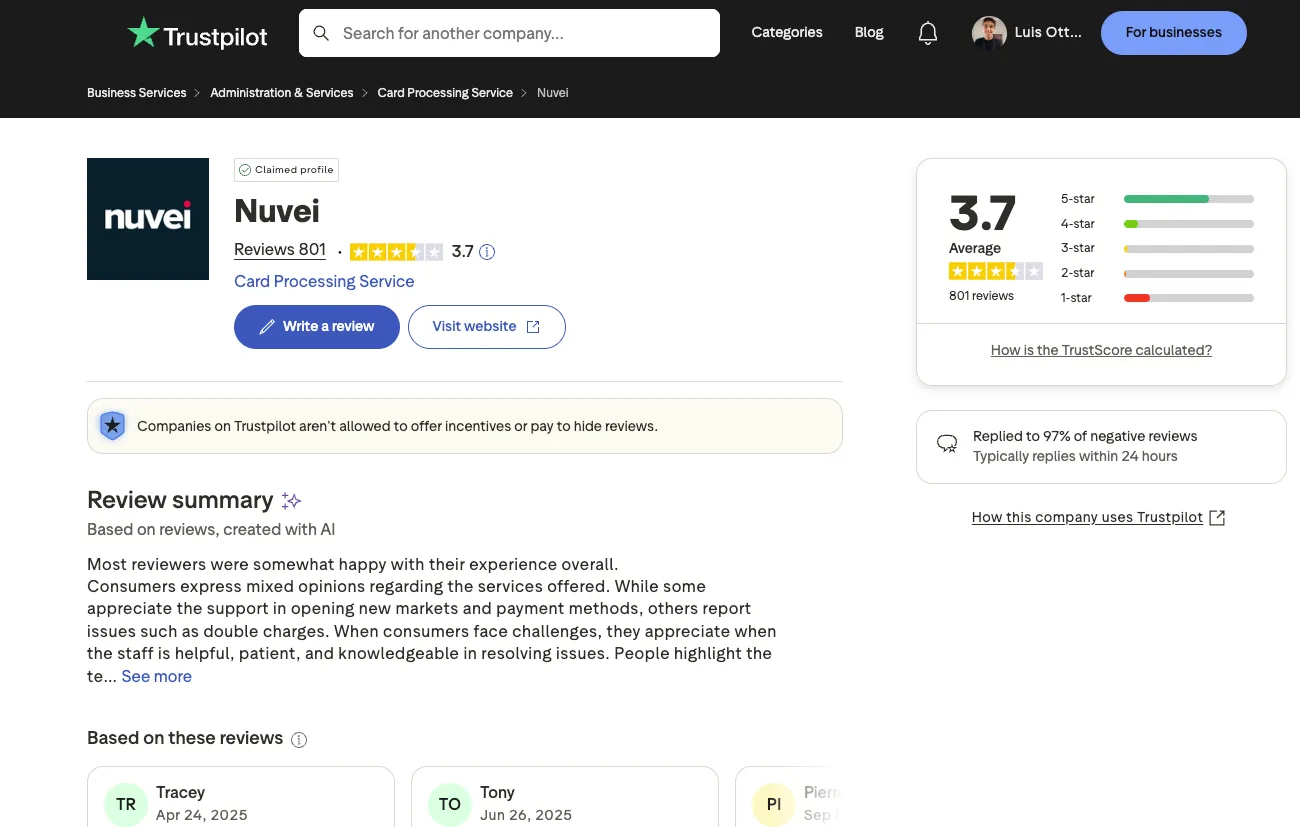This screenshot has height=827, width=1300.
Task: Click the info icon next to the 3.7 rating
Action: click(x=487, y=251)
